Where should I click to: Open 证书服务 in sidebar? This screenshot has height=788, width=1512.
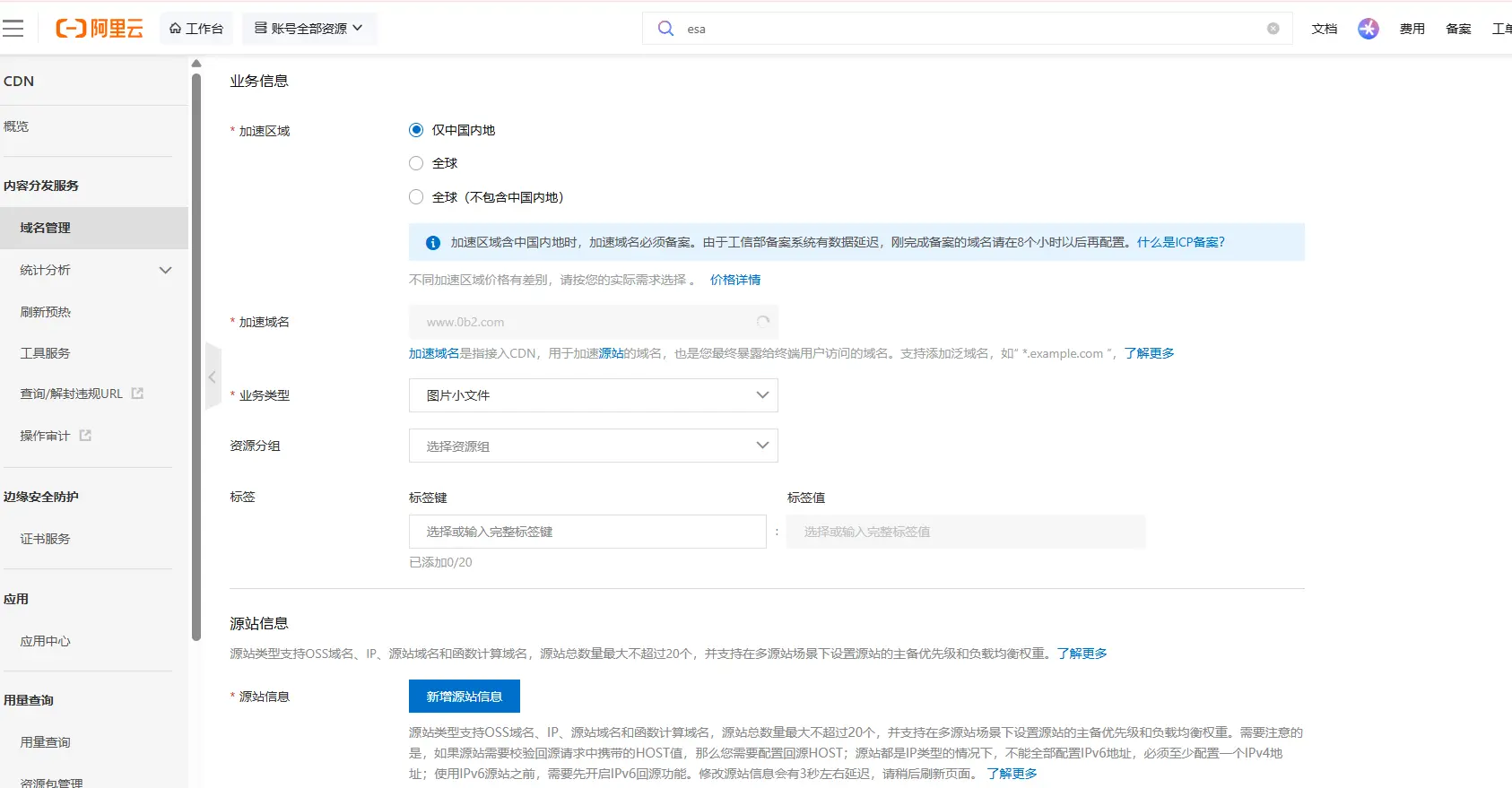click(45, 539)
